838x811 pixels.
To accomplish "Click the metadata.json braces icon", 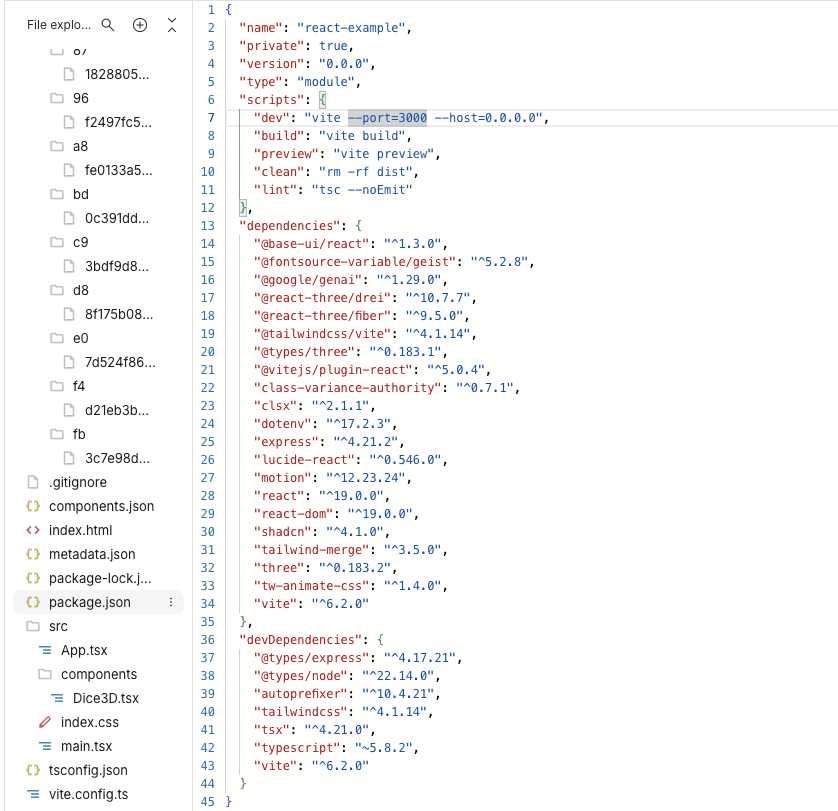I will (33, 554).
